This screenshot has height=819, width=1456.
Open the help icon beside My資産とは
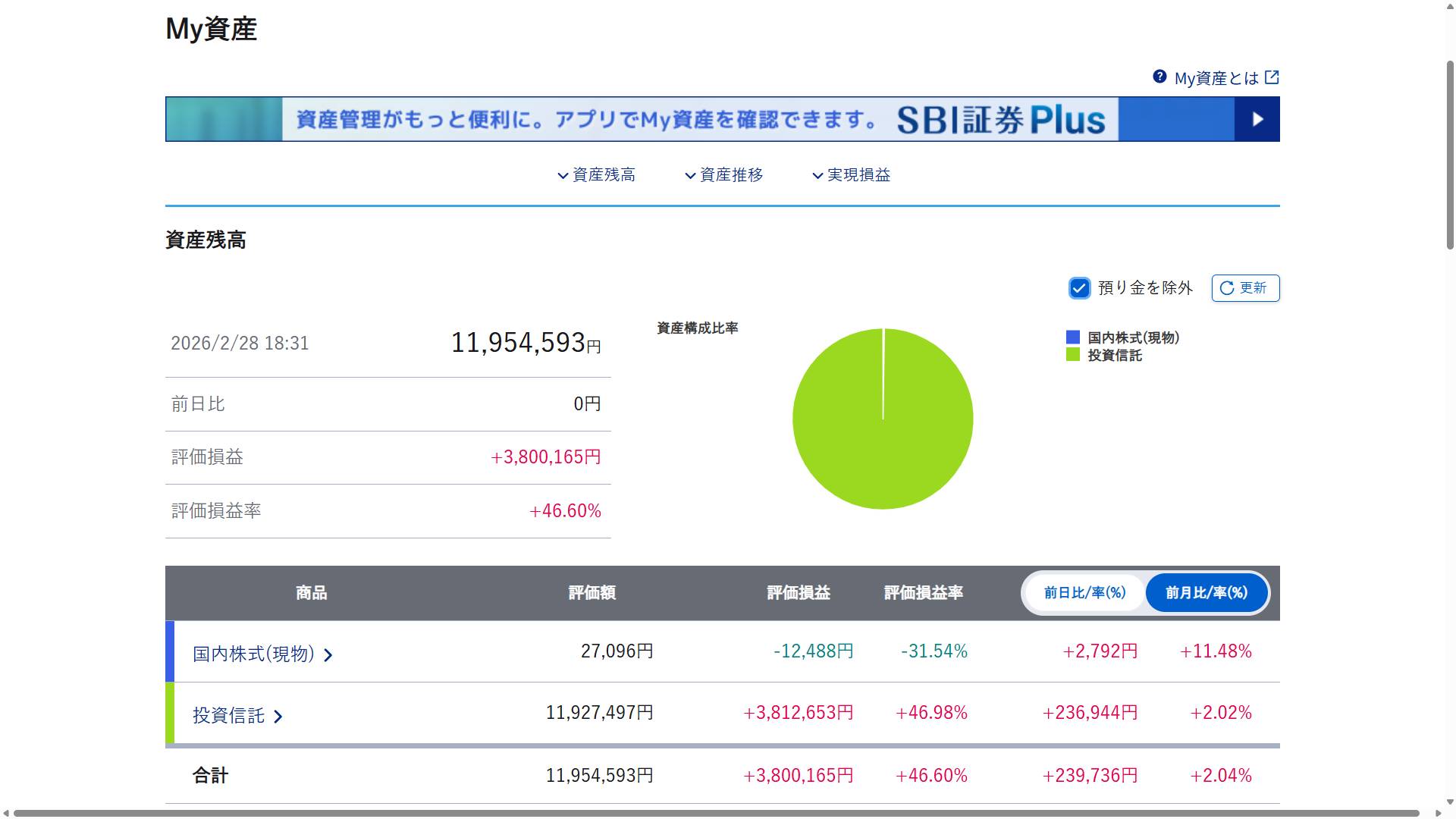click(1159, 77)
